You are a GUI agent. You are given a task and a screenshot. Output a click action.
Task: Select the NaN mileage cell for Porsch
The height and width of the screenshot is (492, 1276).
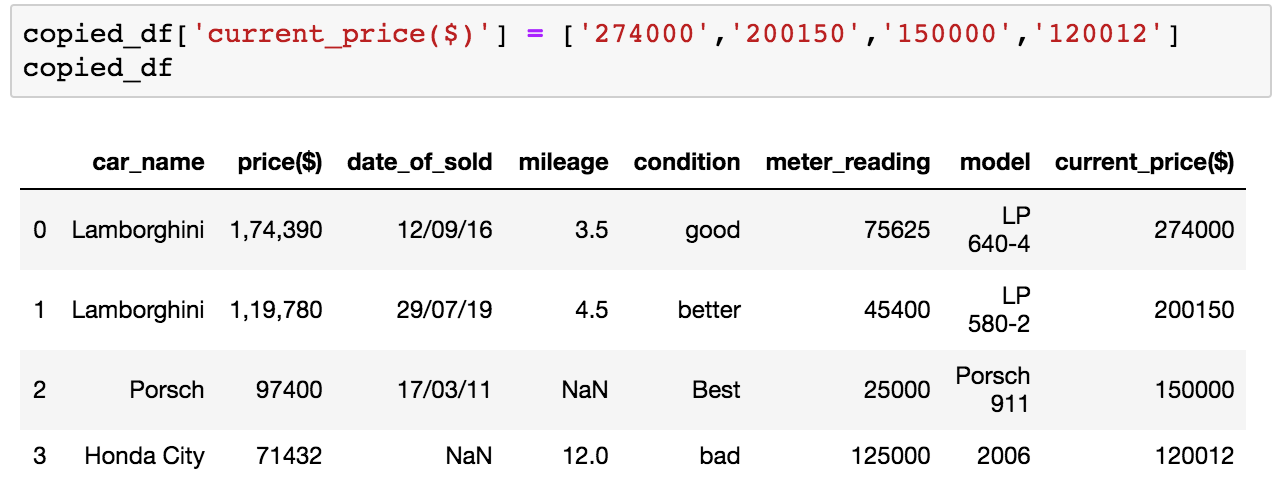585,389
